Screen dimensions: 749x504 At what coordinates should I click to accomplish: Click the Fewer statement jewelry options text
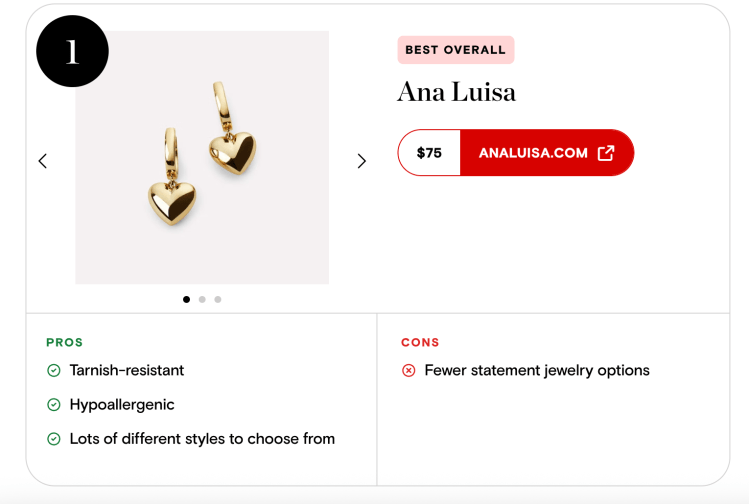537,371
